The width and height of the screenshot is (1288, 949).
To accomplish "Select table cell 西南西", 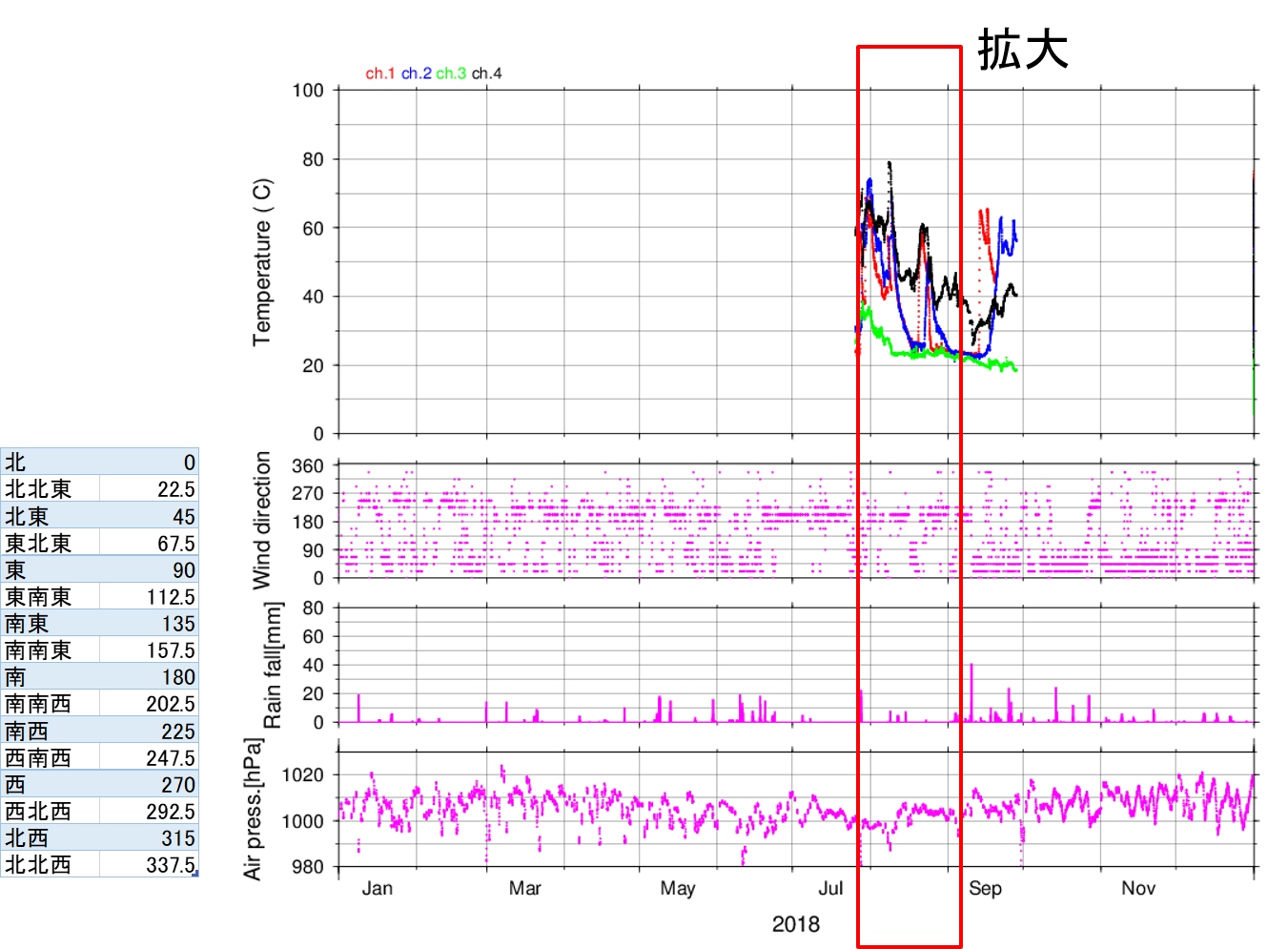I will point(51,757).
